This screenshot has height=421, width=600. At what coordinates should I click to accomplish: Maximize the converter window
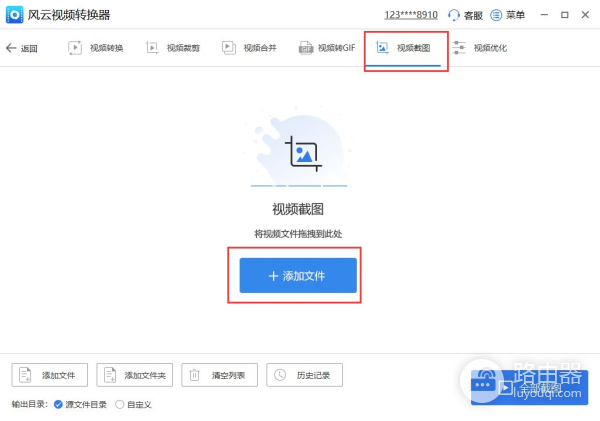(x=565, y=15)
